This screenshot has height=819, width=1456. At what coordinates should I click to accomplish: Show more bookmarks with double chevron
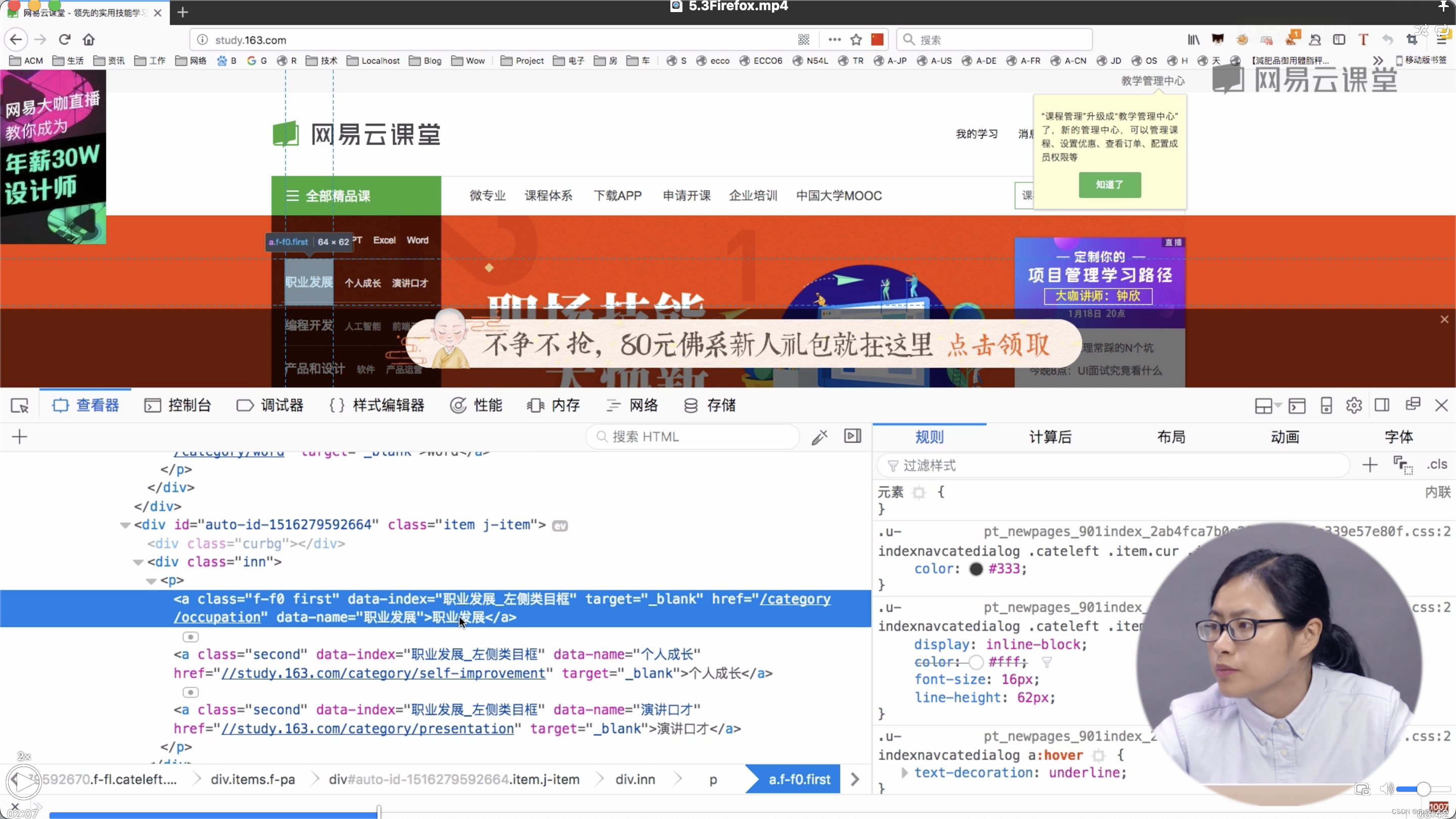tap(1378, 61)
